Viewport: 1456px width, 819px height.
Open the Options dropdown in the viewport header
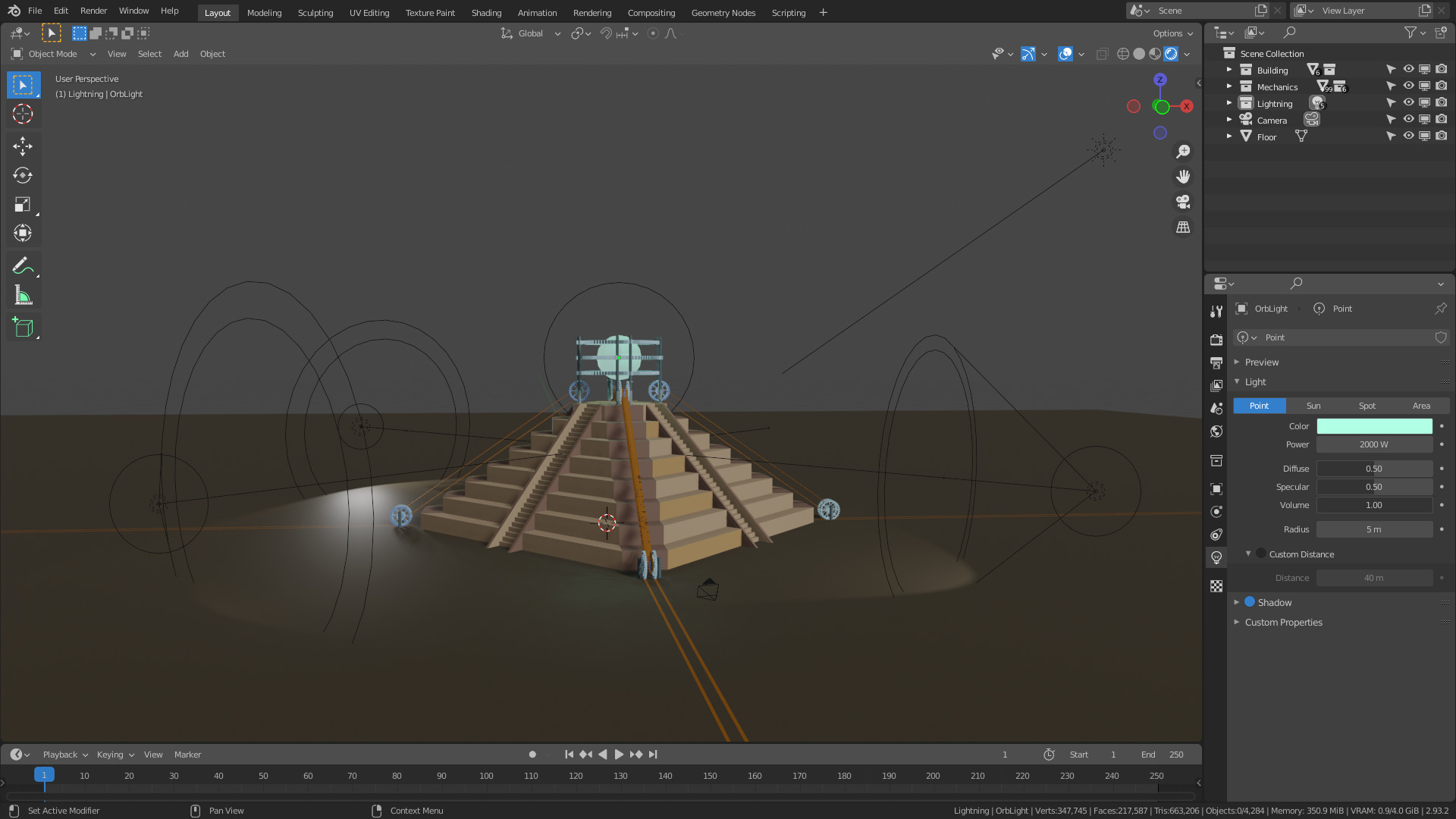coord(1172,33)
